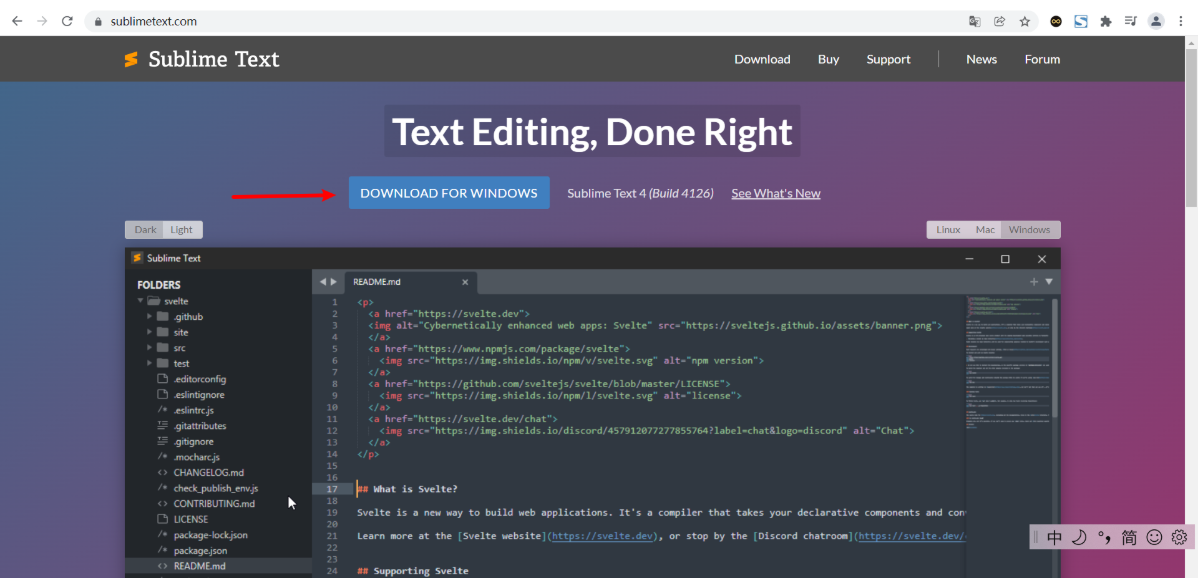Toggle the IME punctuation mode icon
Viewport: 1201px width, 580px height.
tap(1104, 538)
